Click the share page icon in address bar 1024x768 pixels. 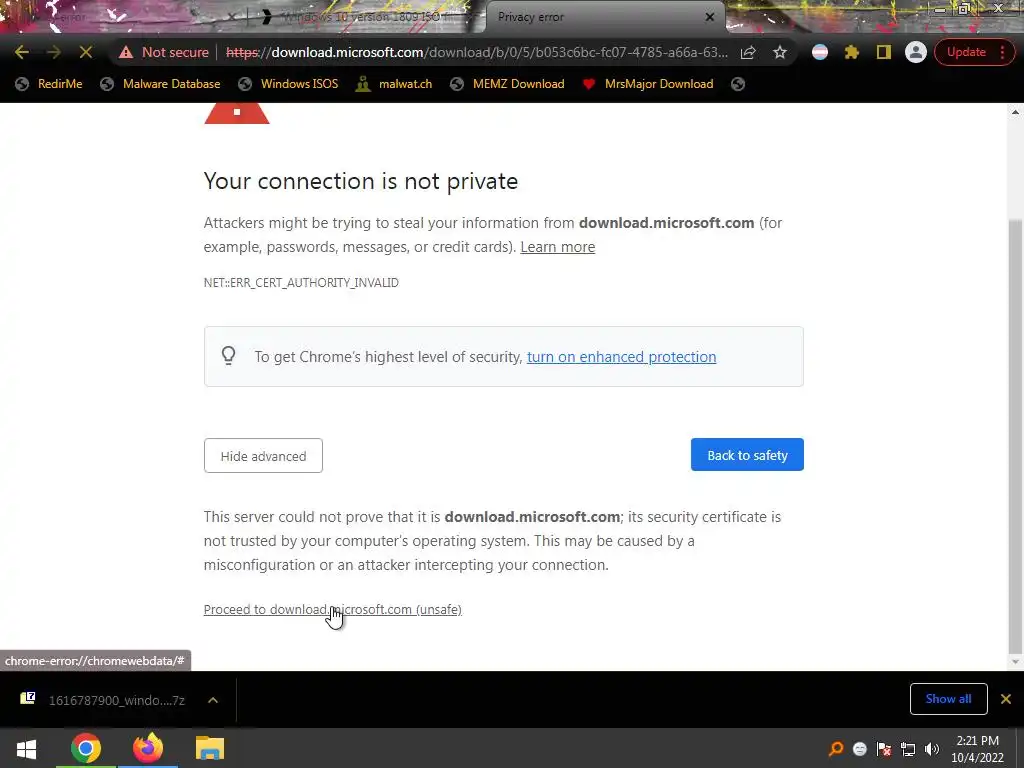(x=748, y=52)
